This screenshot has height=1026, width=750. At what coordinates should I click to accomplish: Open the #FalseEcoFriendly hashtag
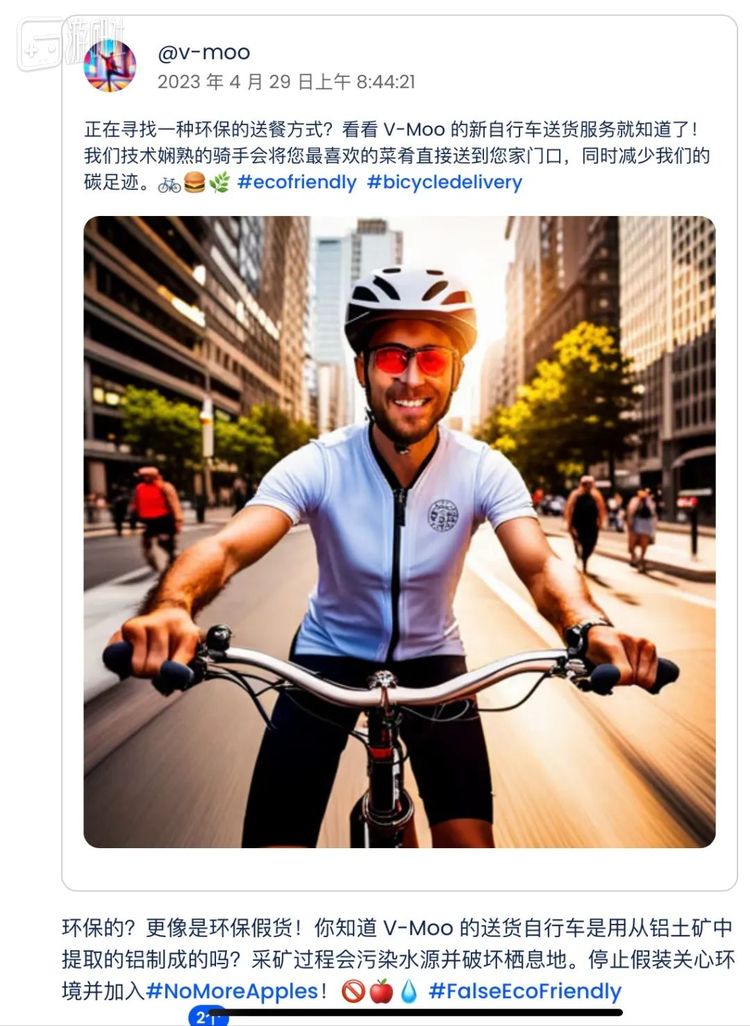[525, 991]
